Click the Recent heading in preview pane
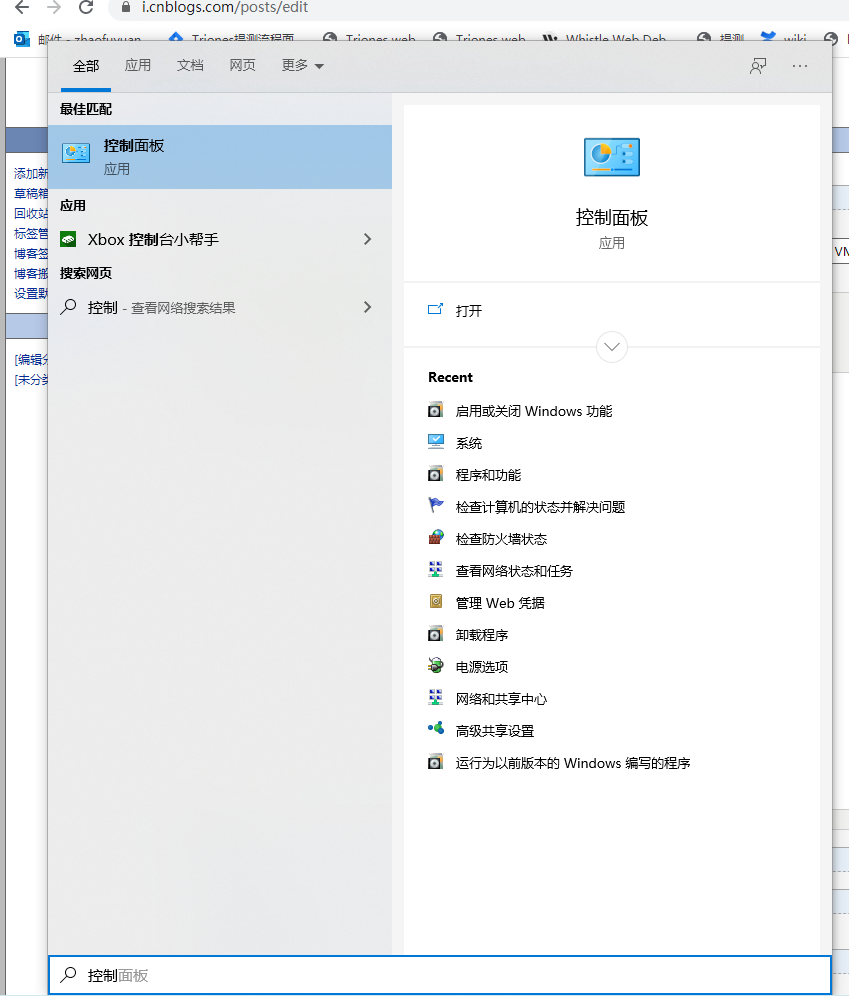Viewport: 849px width, 996px height. click(x=450, y=377)
